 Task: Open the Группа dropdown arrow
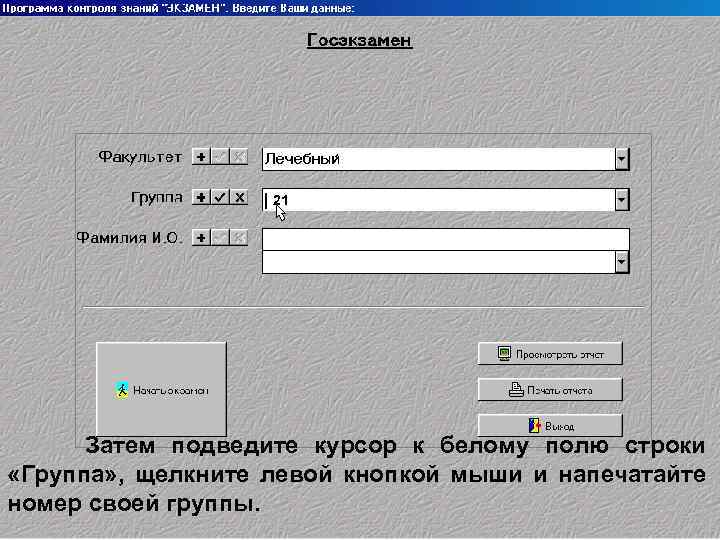click(x=622, y=200)
